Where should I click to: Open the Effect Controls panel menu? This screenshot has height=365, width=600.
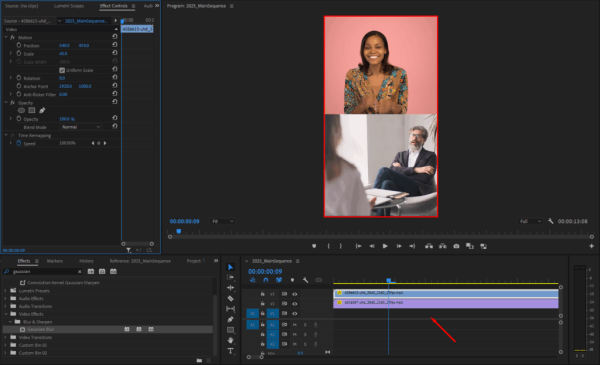pos(133,6)
